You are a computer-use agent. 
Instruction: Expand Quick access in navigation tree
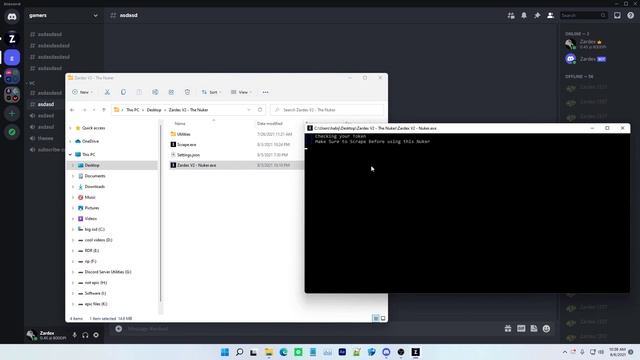pos(70,128)
